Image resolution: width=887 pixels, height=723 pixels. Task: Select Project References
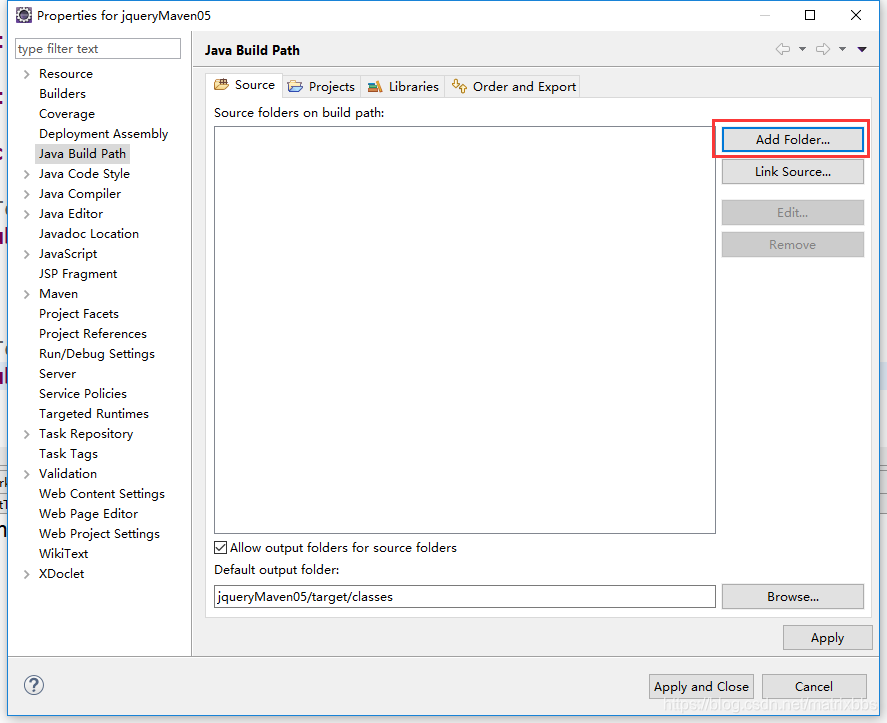click(x=93, y=334)
